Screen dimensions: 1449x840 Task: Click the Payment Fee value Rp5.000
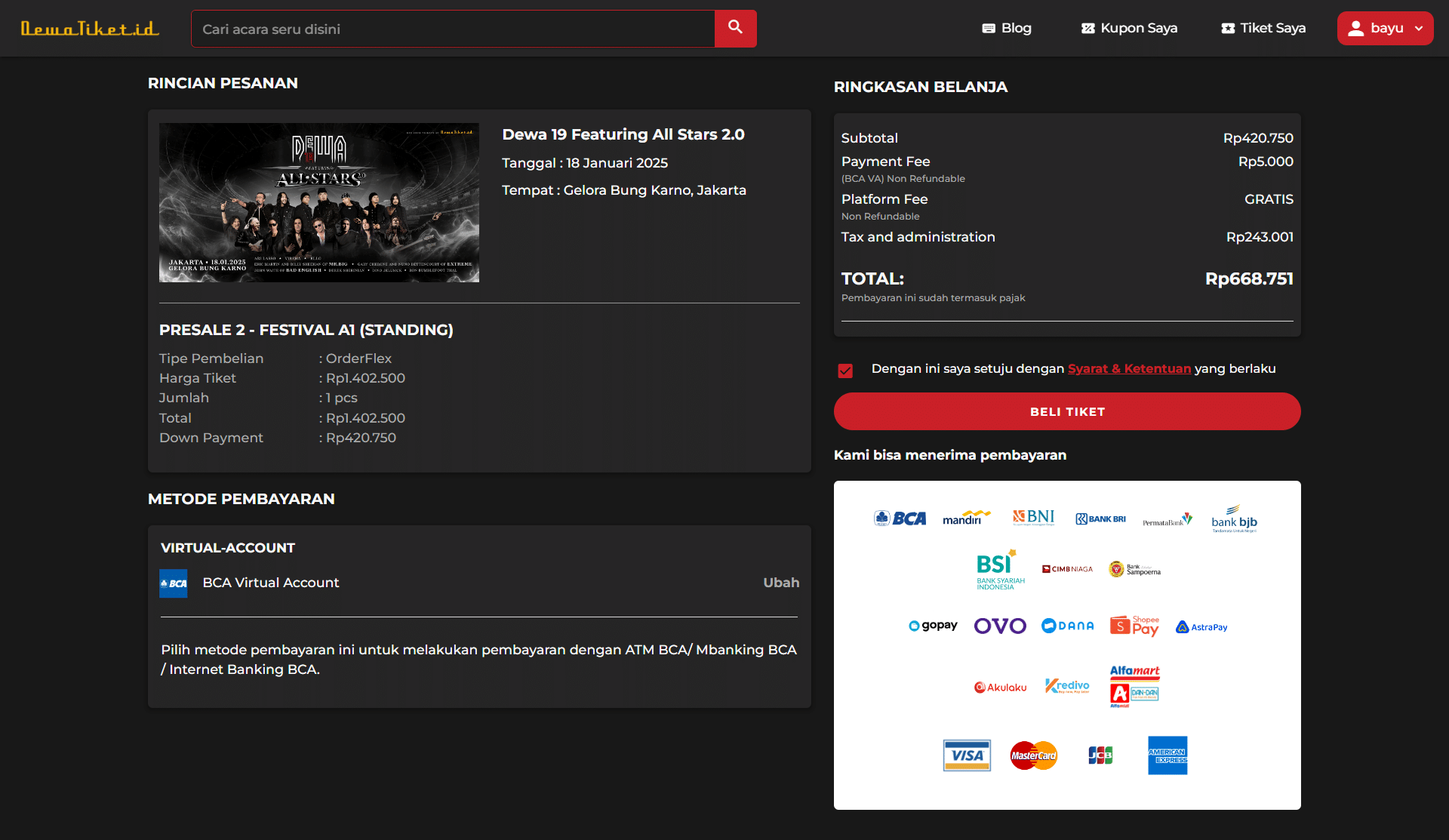[1266, 162]
